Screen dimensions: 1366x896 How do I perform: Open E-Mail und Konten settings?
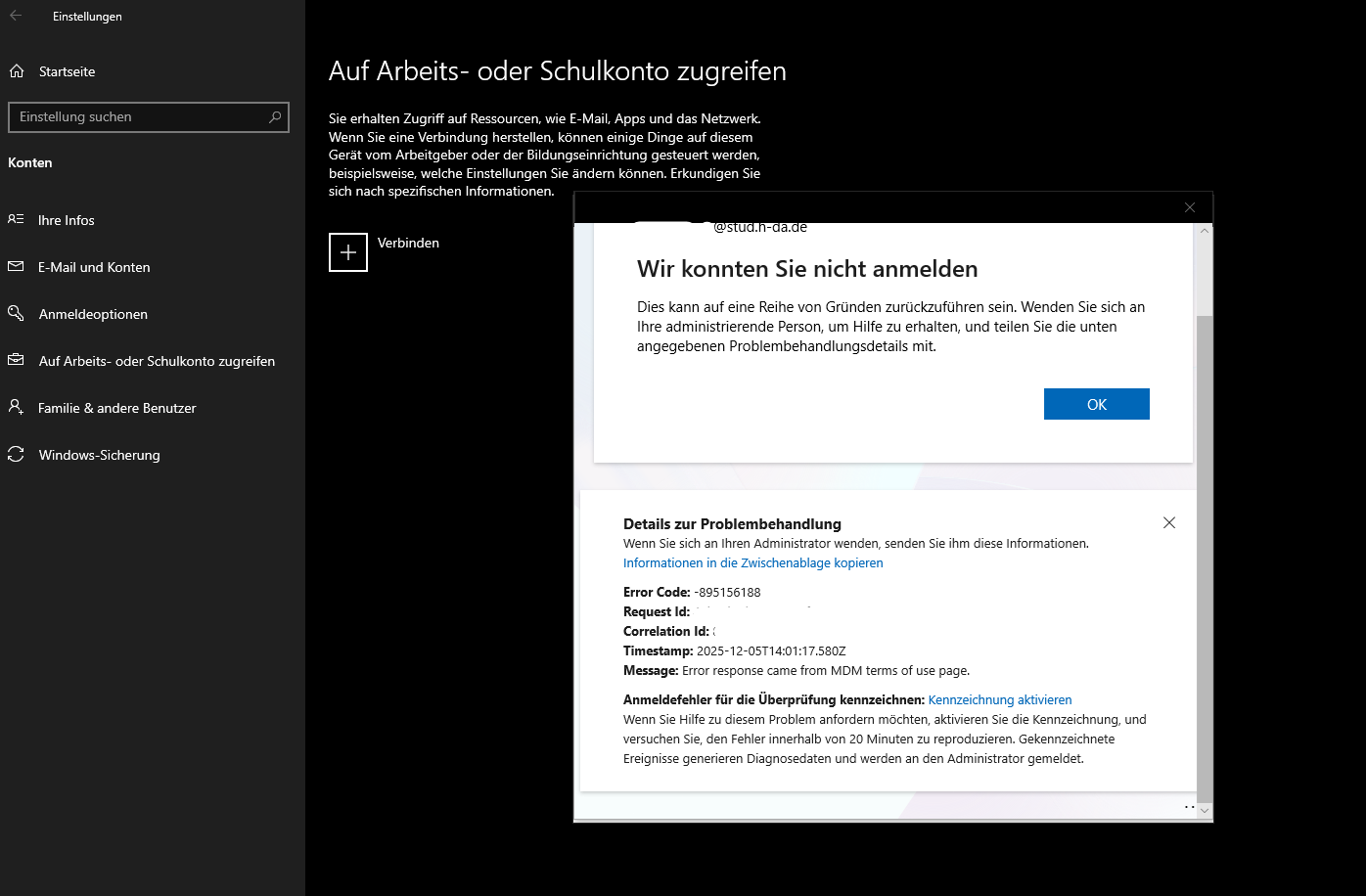[x=94, y=266]
